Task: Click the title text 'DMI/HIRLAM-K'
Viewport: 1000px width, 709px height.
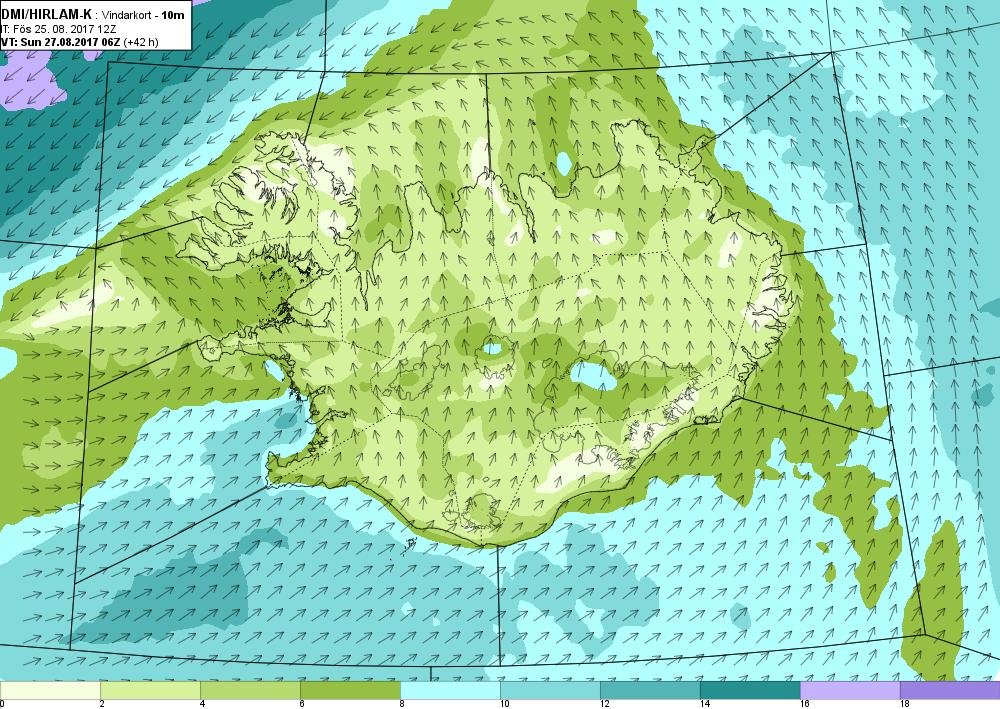Action: point(46,14)
